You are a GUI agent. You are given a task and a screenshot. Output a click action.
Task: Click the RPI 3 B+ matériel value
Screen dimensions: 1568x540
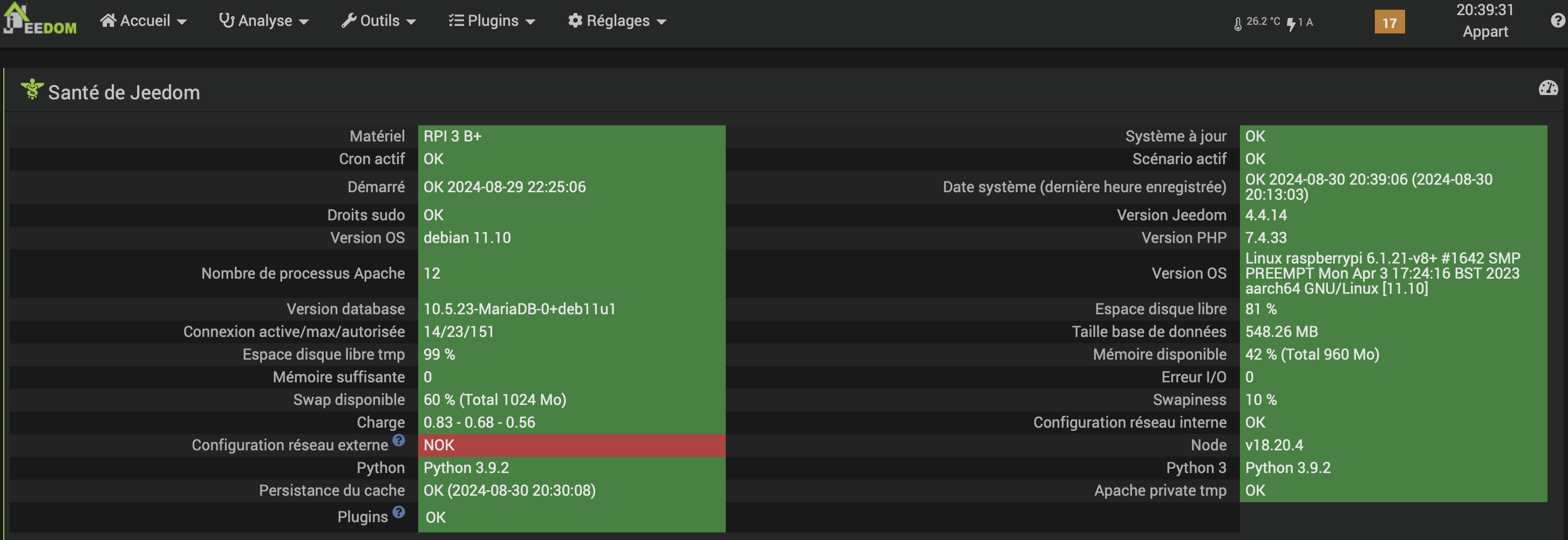pyautogui.click(x=452, y=136)
